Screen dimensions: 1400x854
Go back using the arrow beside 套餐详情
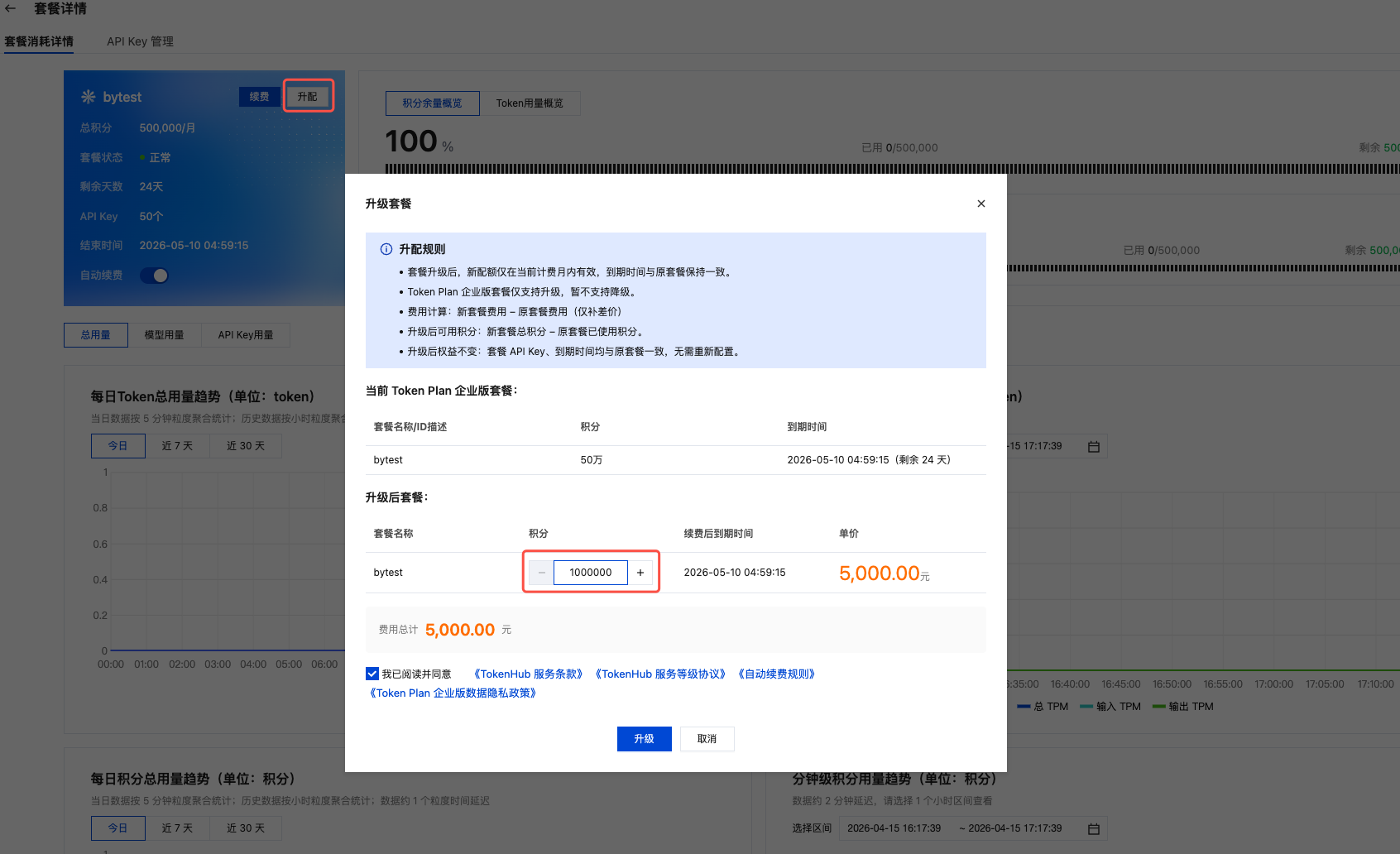click(11, 8)
